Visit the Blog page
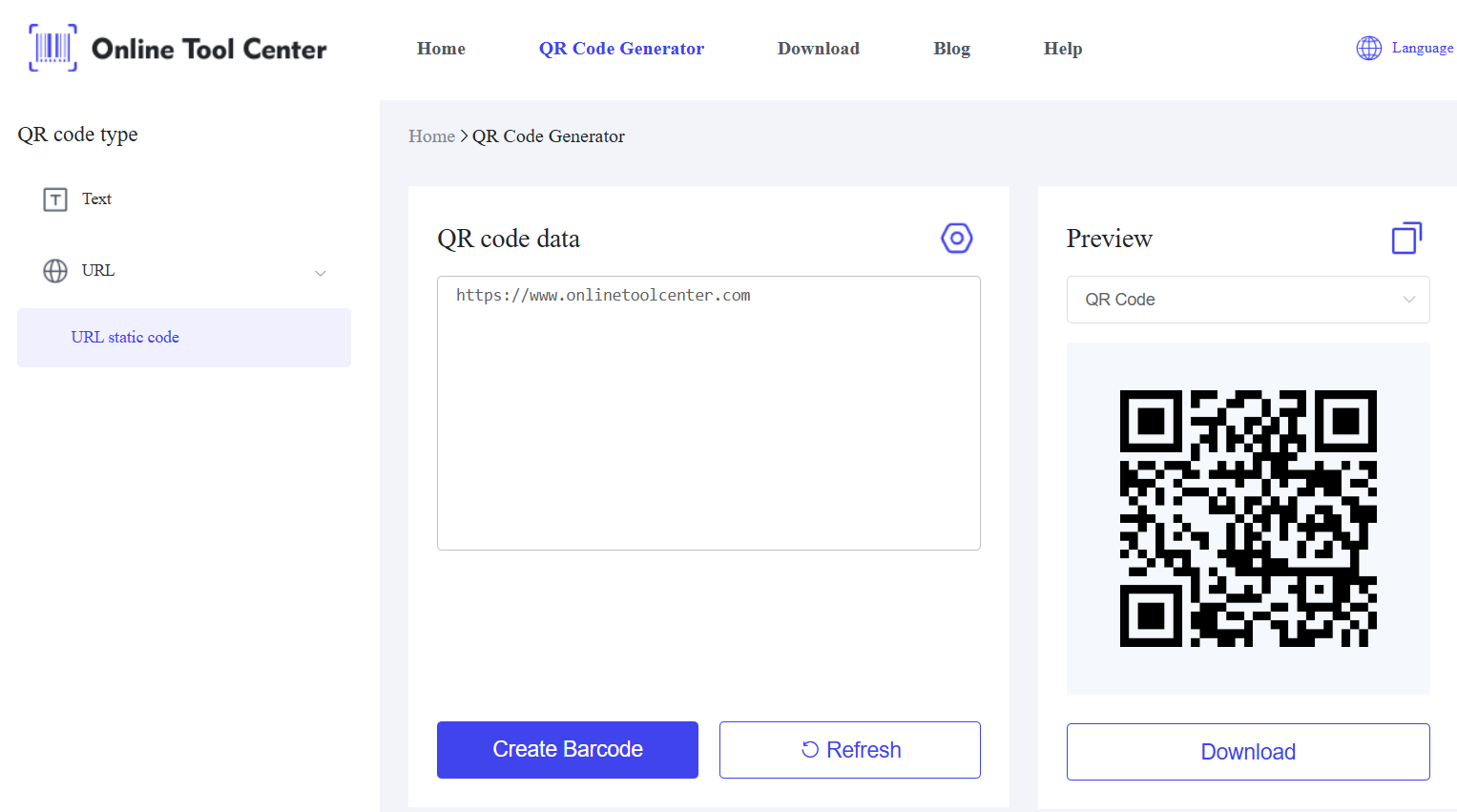Screen dimensions: 1457x812 click(x=951, y=49)
